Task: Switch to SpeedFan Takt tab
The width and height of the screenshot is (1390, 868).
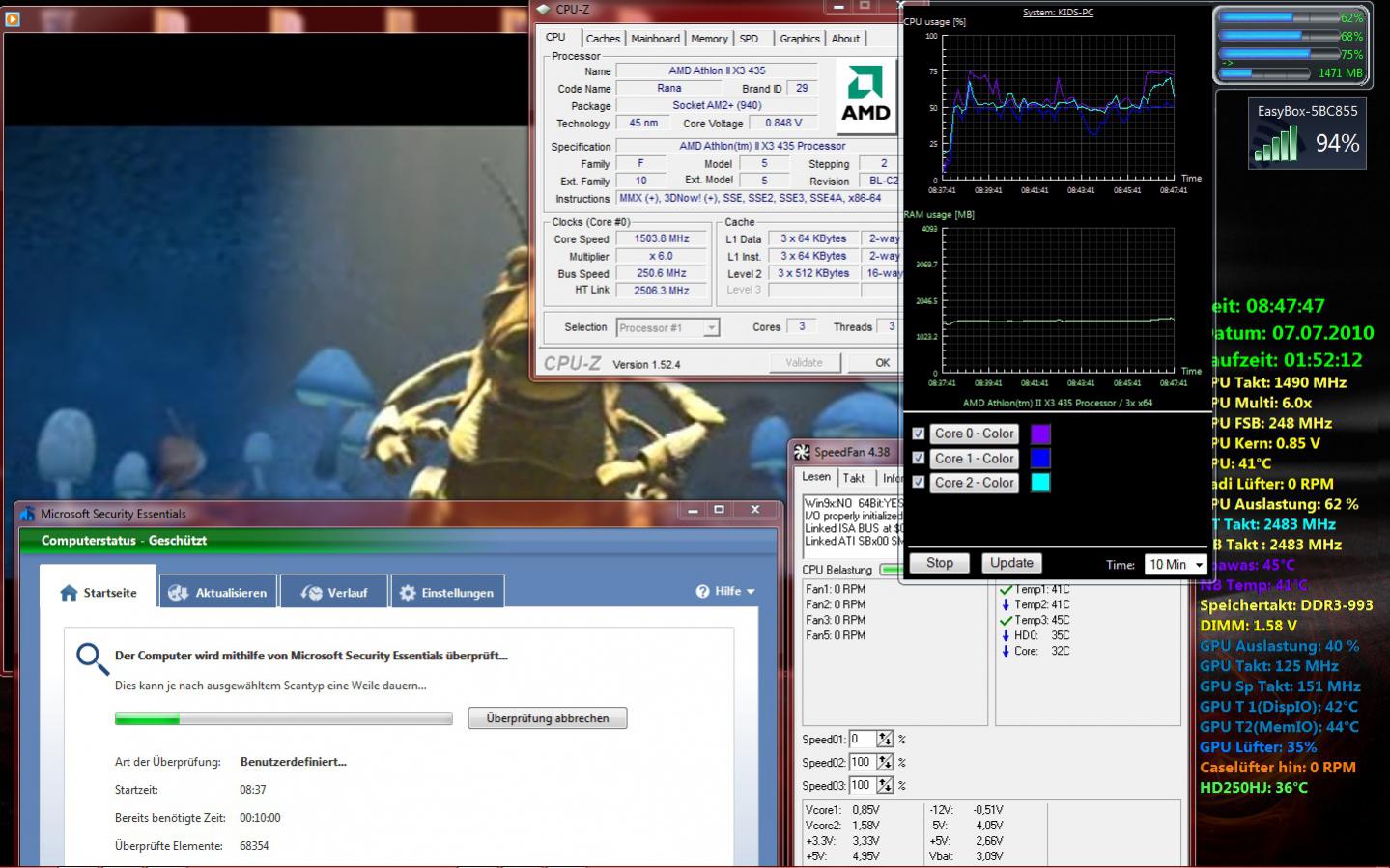Action: tap(854, 478)
